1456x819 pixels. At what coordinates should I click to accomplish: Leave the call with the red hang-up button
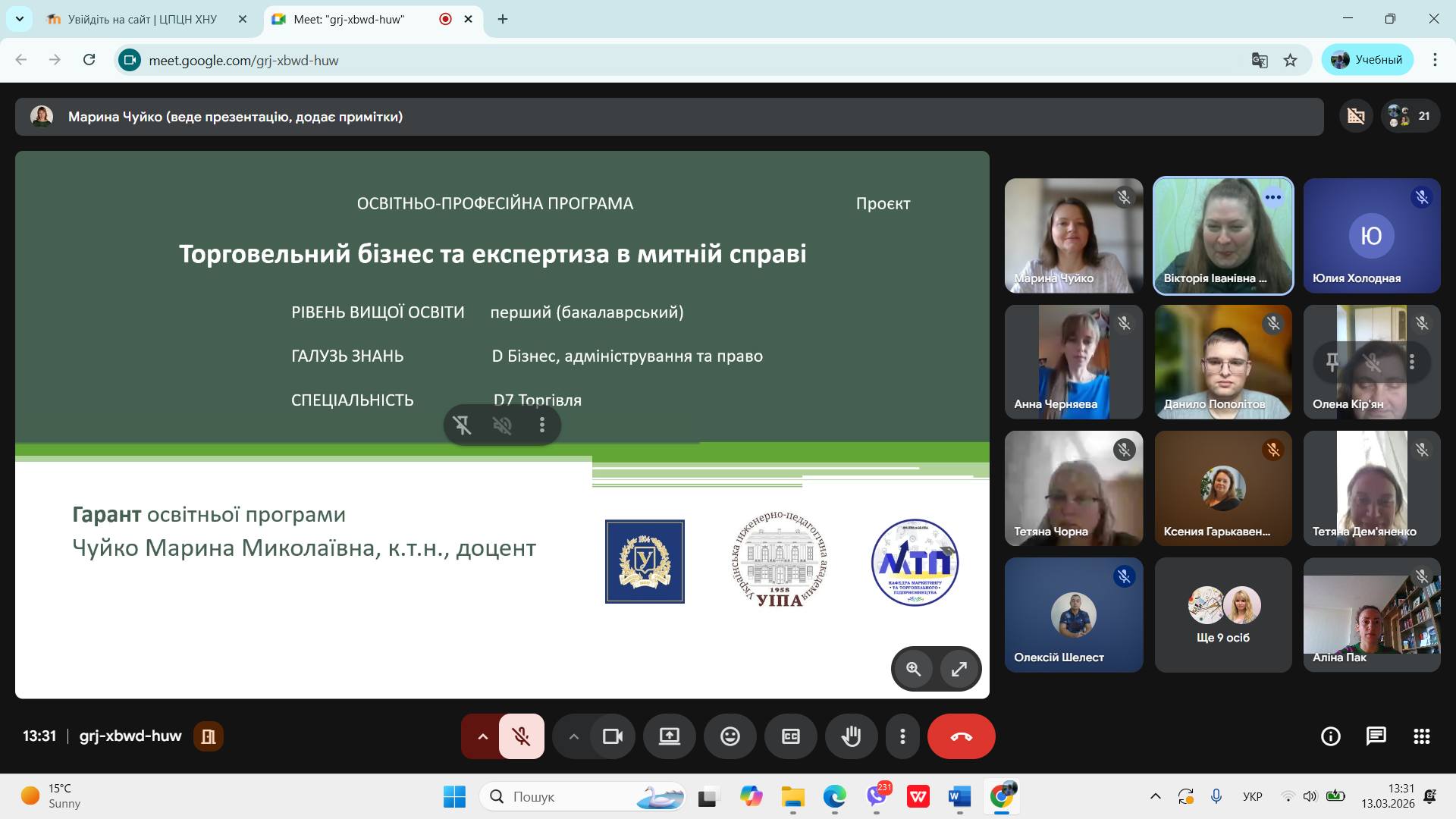point(961,736)
